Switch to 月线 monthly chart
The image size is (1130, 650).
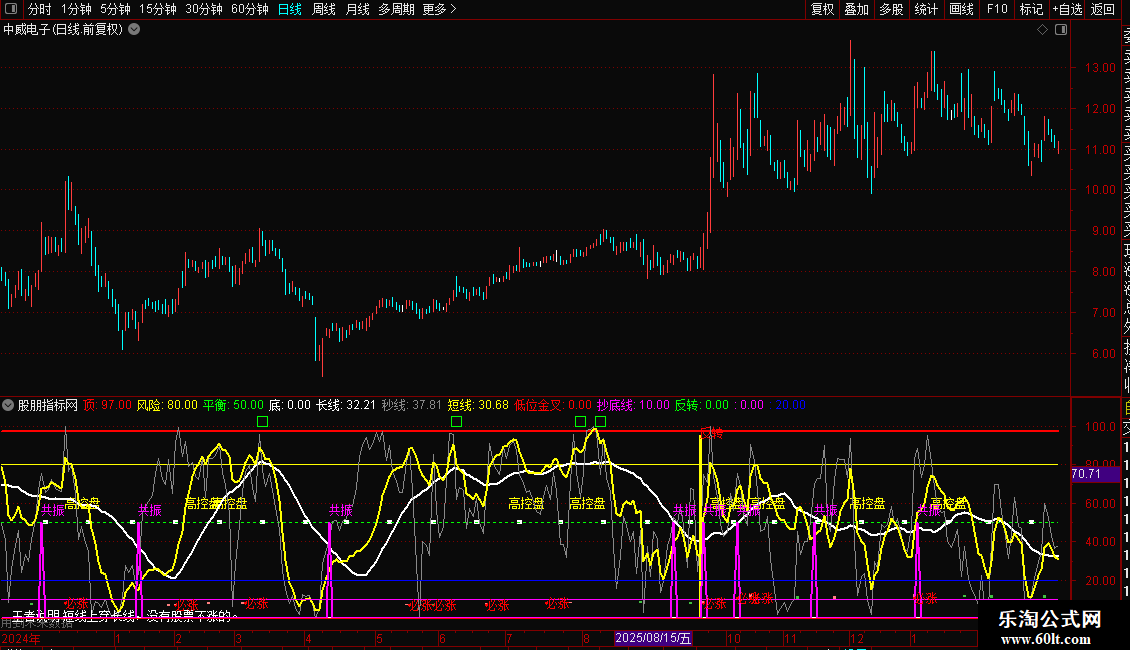357,9
